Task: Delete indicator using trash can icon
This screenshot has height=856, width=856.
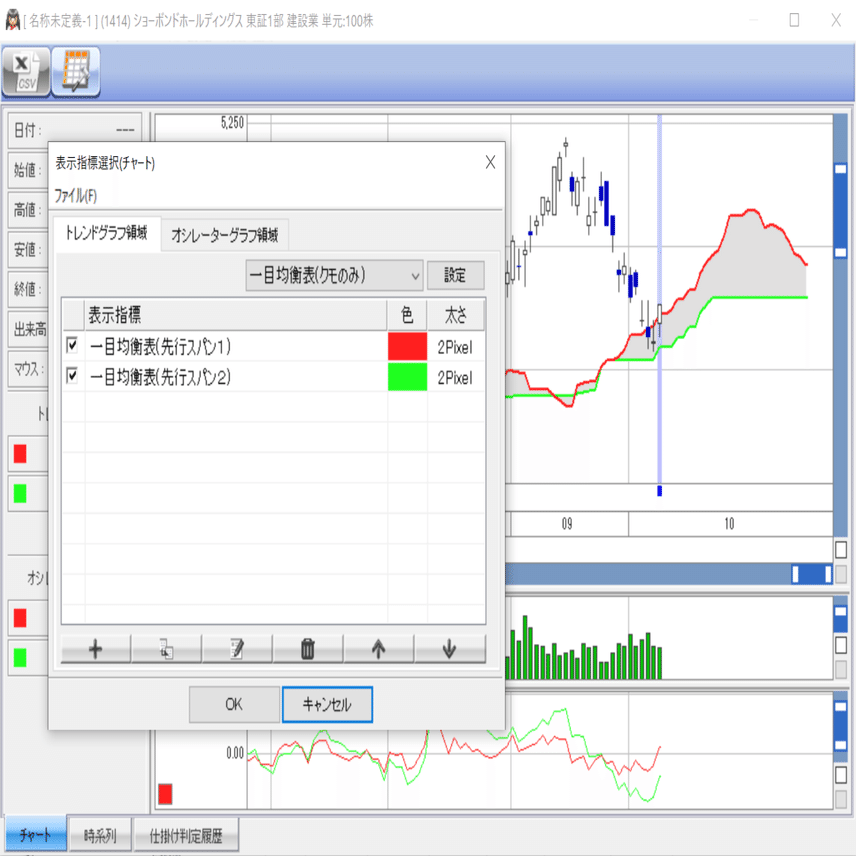Action: pos(308,649)
